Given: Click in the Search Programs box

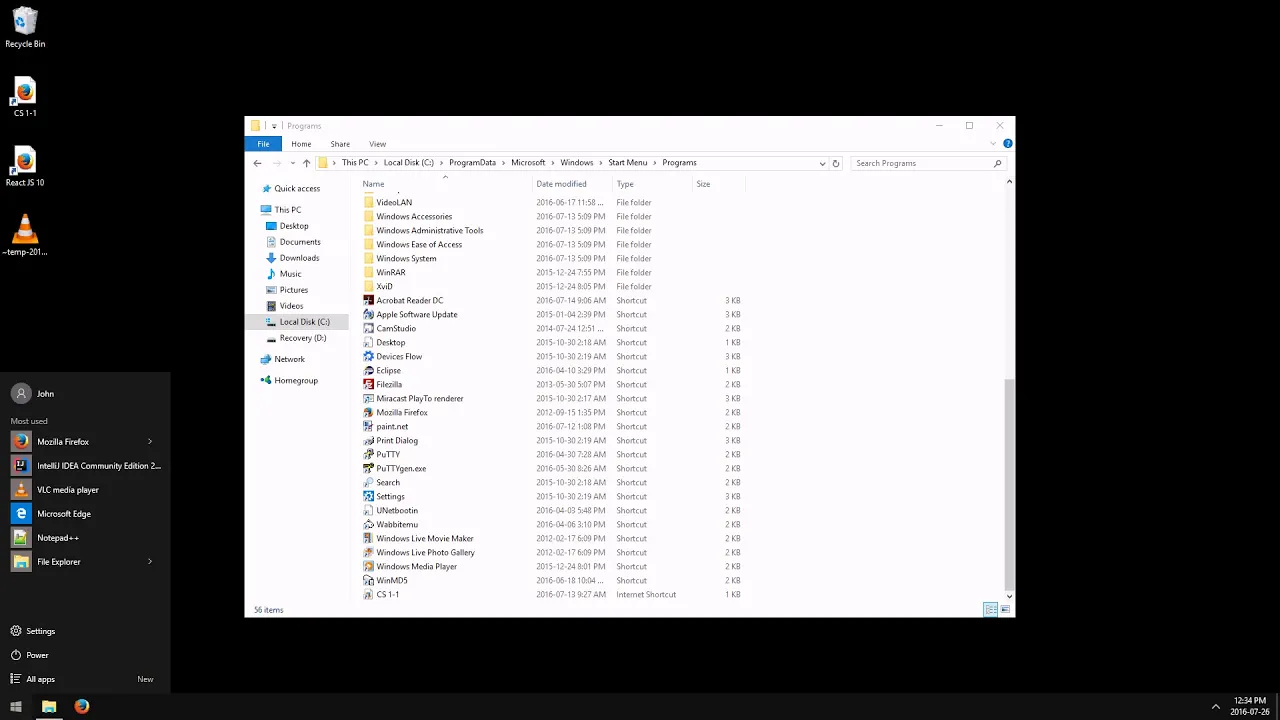Looking at the screenshot, I should click(x=920, y=163).
